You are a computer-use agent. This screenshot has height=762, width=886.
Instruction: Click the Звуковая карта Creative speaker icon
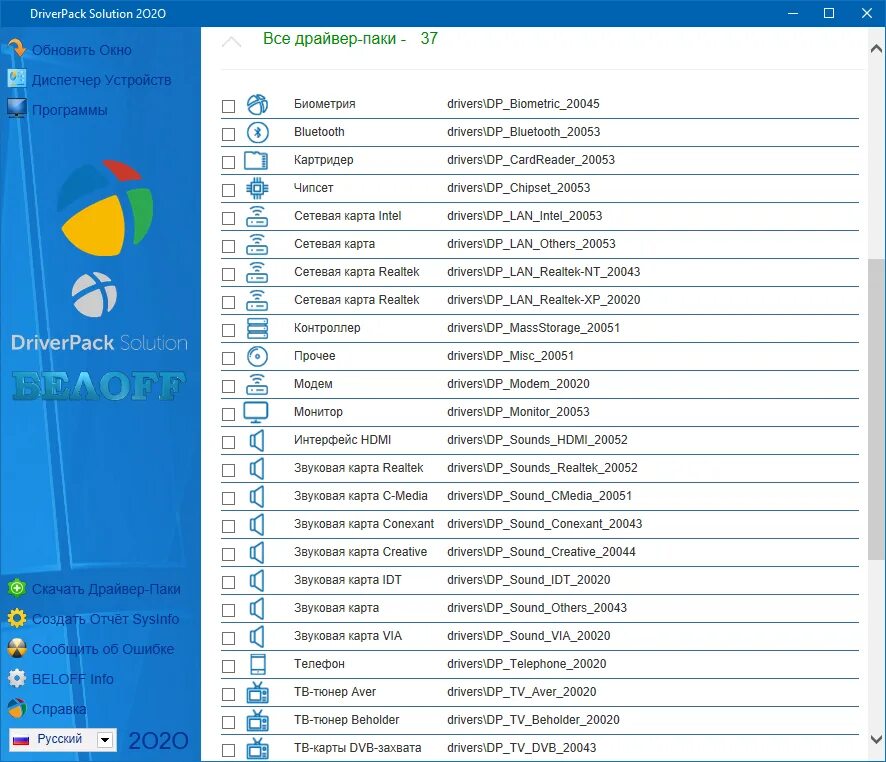point(257,552)
